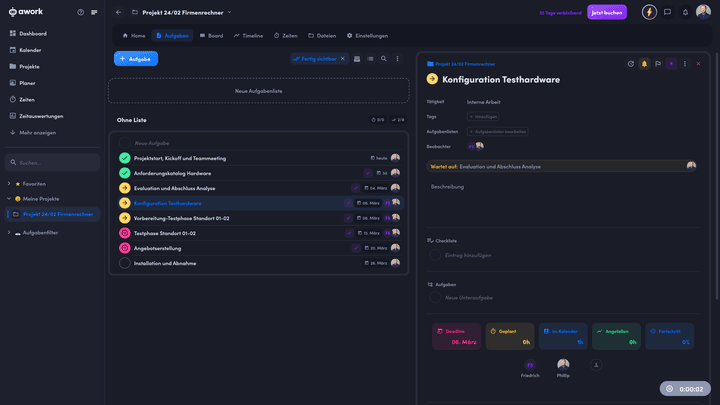Close the task detail panel

[x=697, y=63]
